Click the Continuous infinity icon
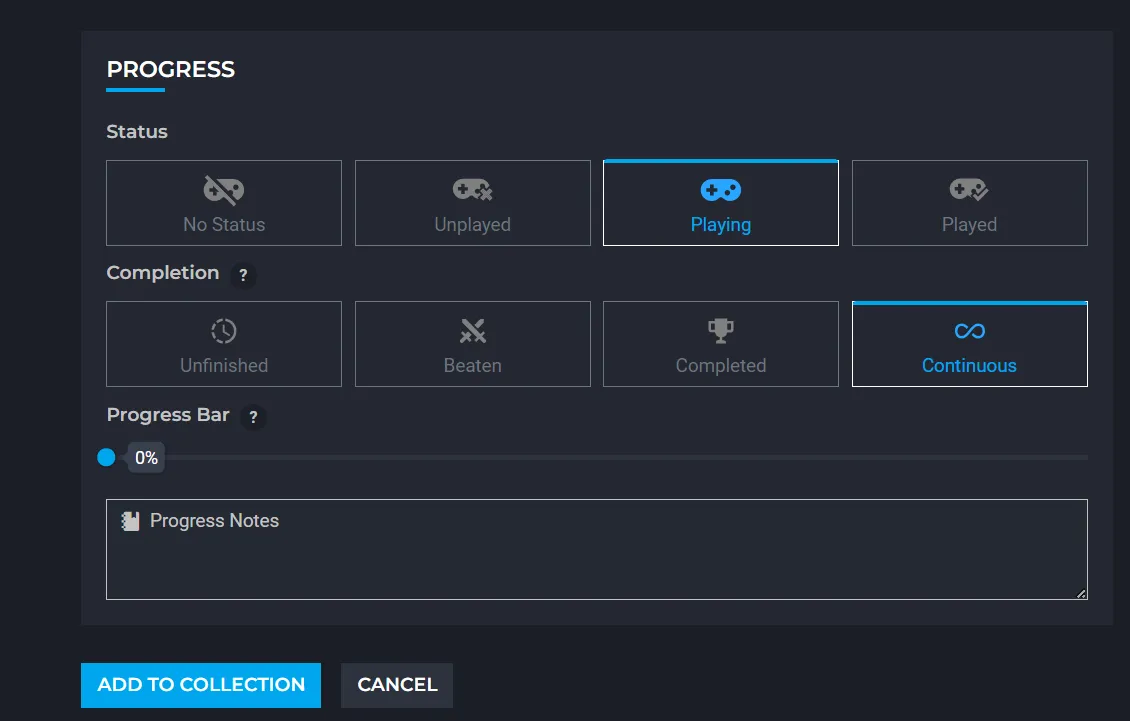Image resolution: width=1130 pixels, height=721 pixels. tap(968, 330)
